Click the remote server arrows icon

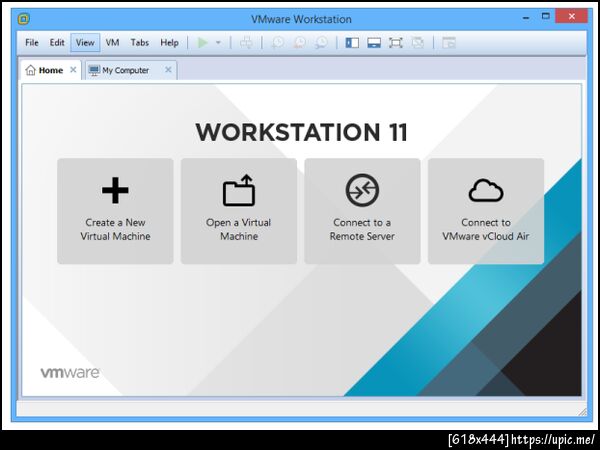click(x=362, y=190)
